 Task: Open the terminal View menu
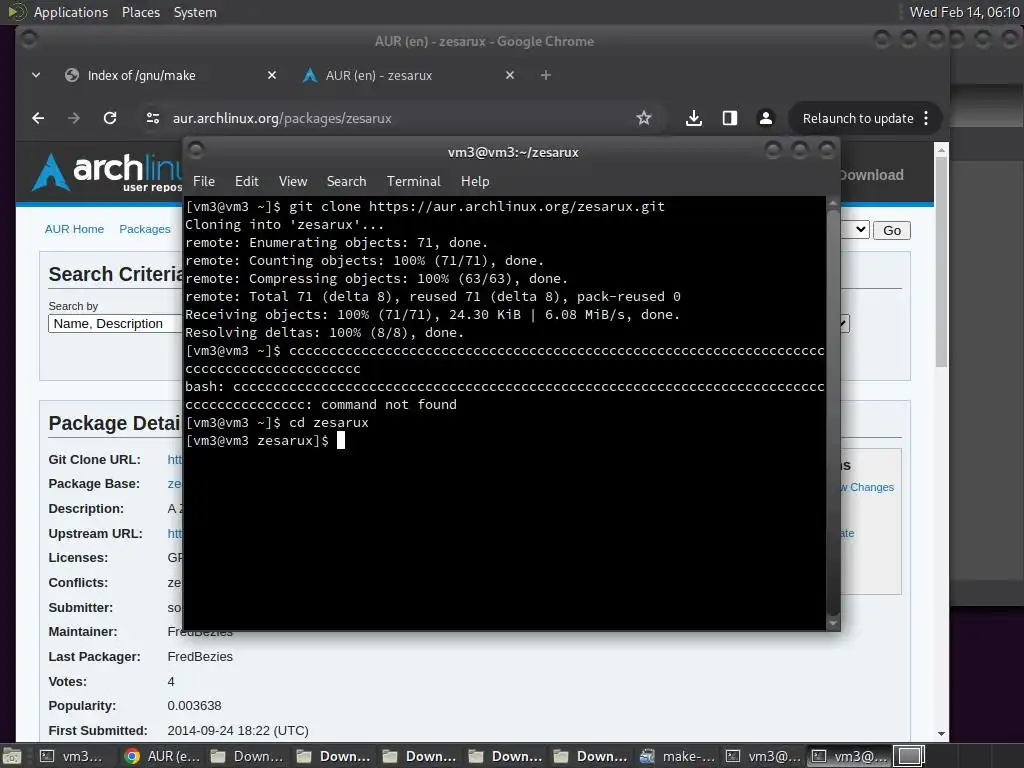click(x=293, y=182)
